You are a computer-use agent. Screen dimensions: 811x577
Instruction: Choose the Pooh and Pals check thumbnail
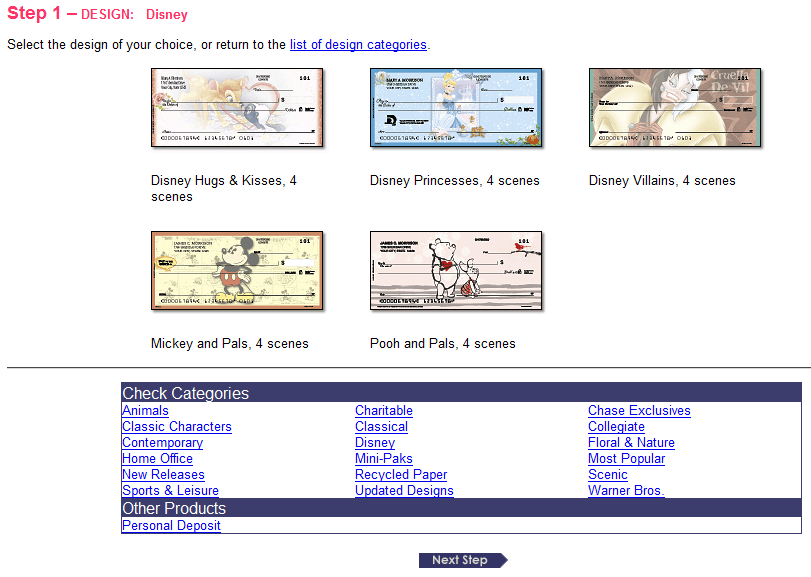(x=456, y=270)
